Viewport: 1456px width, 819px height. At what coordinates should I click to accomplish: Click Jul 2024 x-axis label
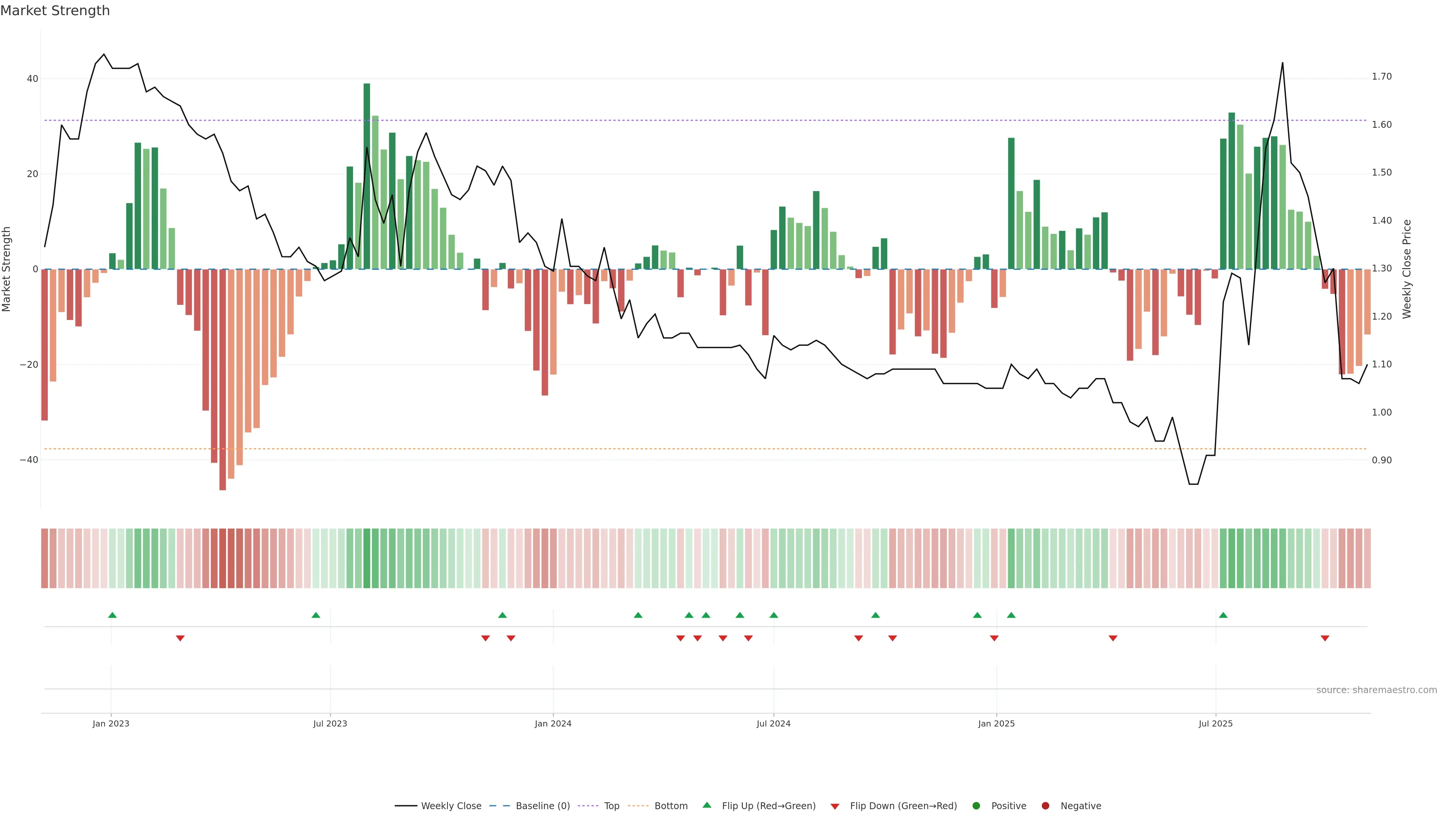click(x=773, y=723)
